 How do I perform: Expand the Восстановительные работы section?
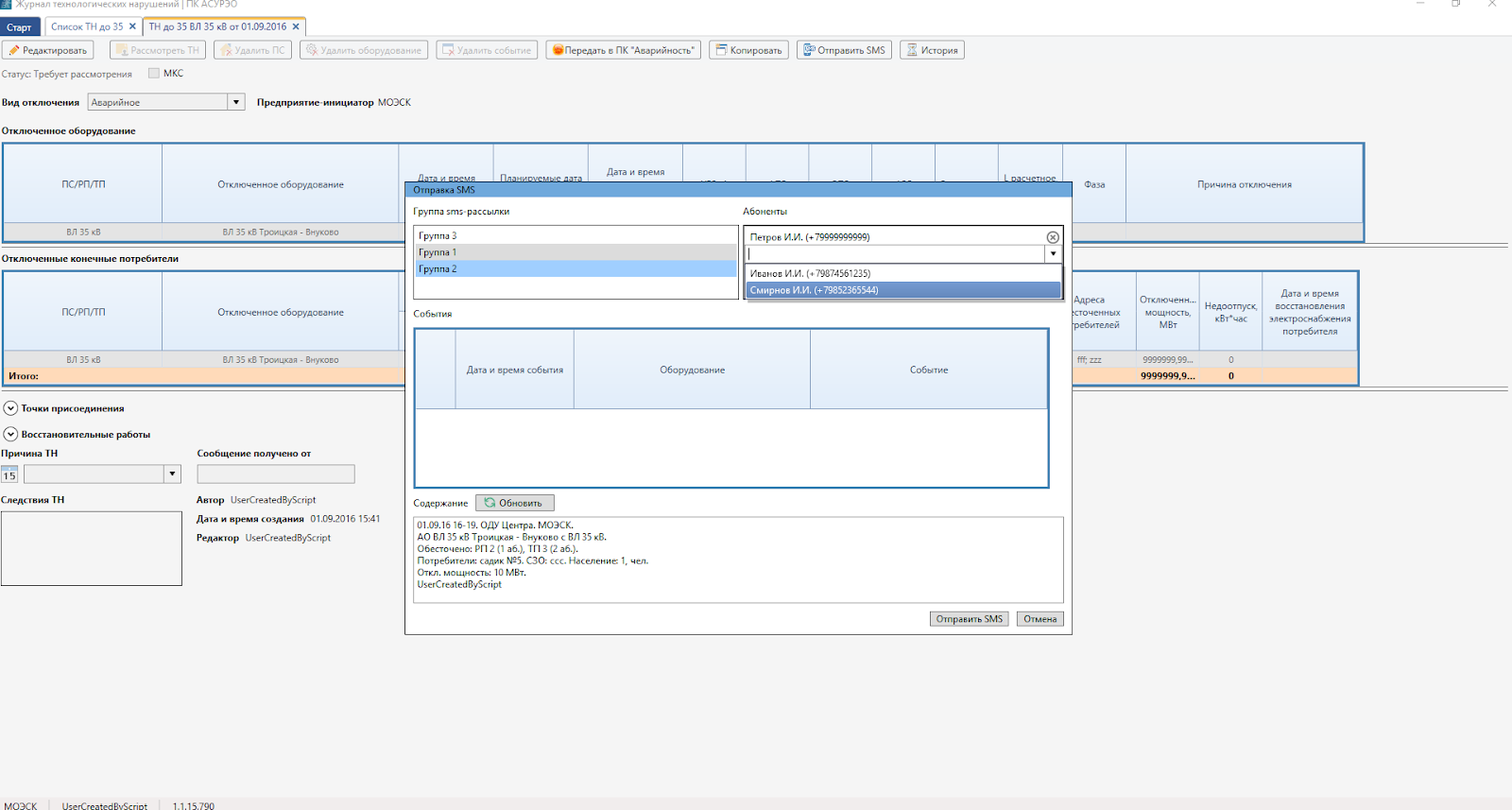click(x=10, y=435)
